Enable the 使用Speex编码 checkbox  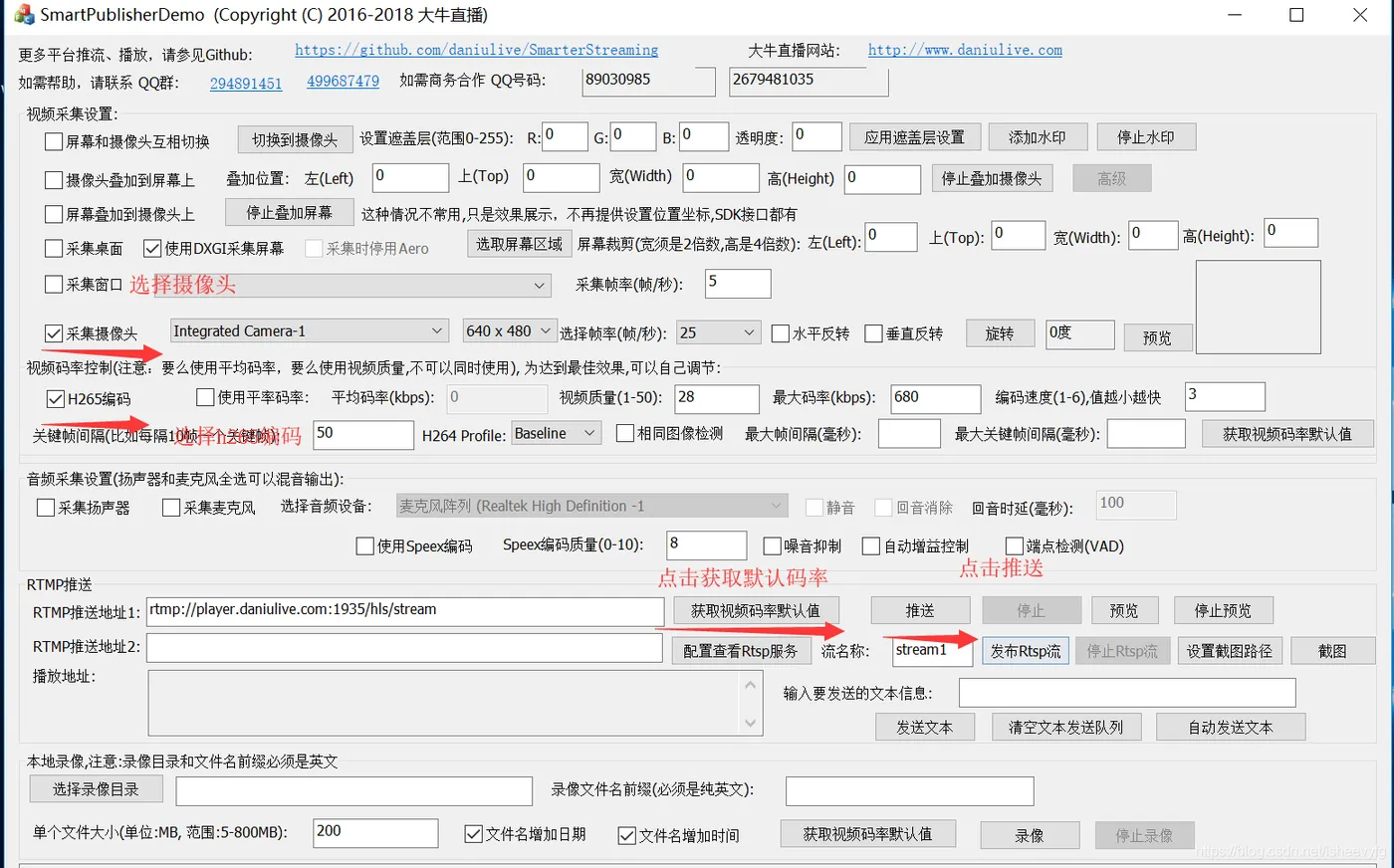[364, 545]
